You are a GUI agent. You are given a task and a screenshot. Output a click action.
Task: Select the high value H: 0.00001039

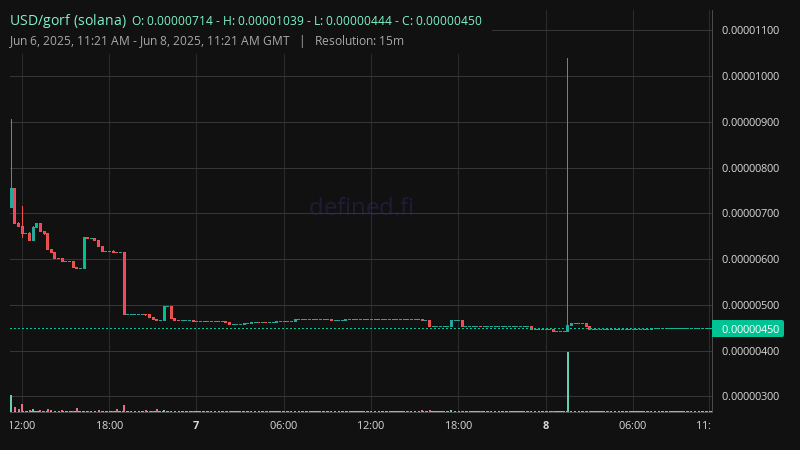[x=263, y=21]
